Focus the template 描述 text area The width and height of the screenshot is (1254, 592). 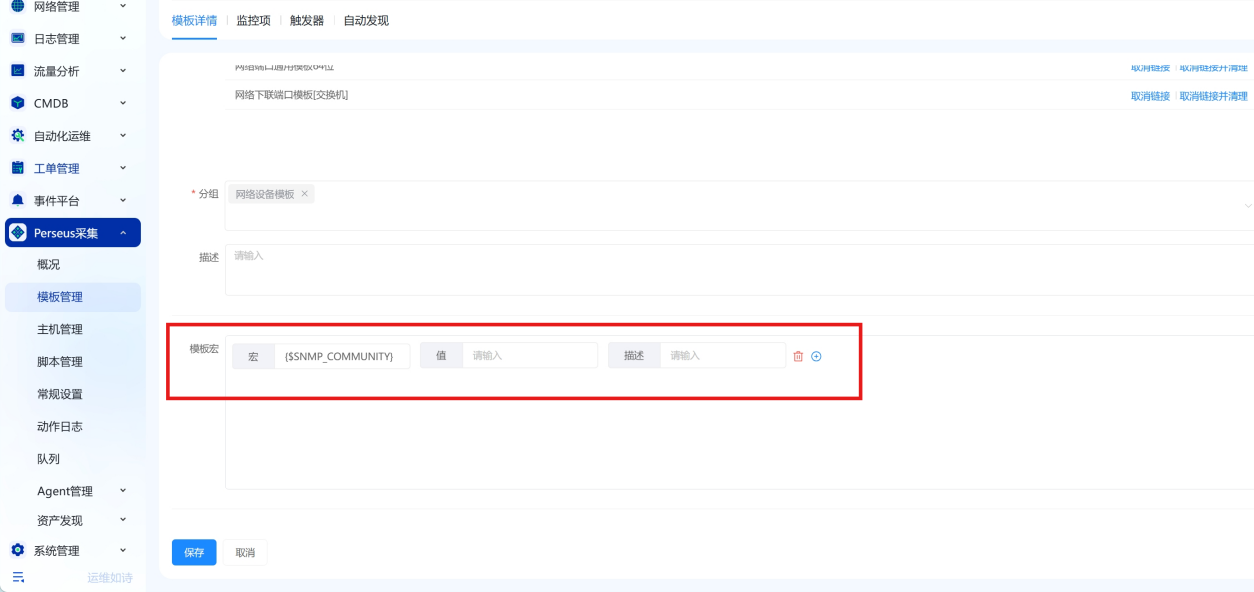[739, 270]
